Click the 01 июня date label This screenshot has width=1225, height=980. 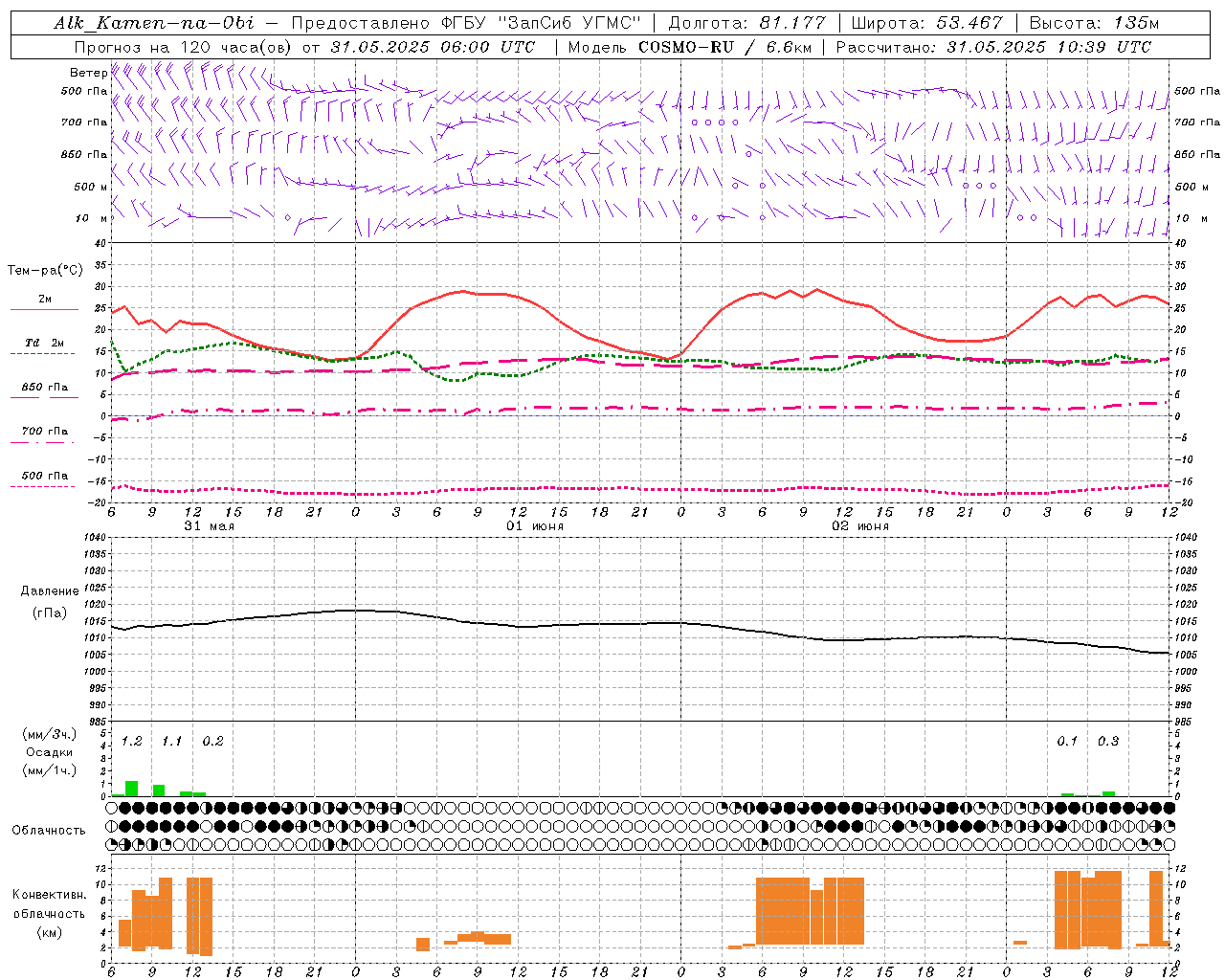(x=535, y=526)
